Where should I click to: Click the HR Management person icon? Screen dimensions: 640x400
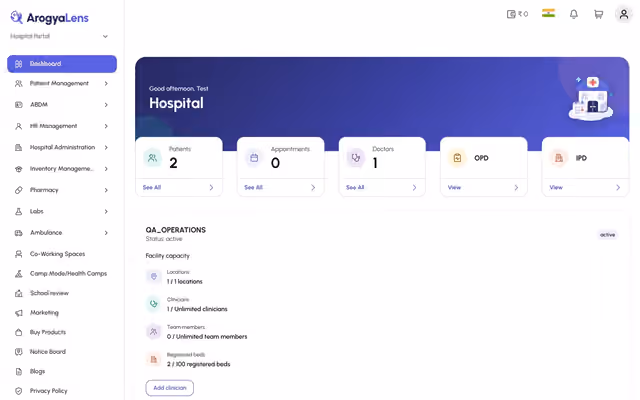coord(19,126)
